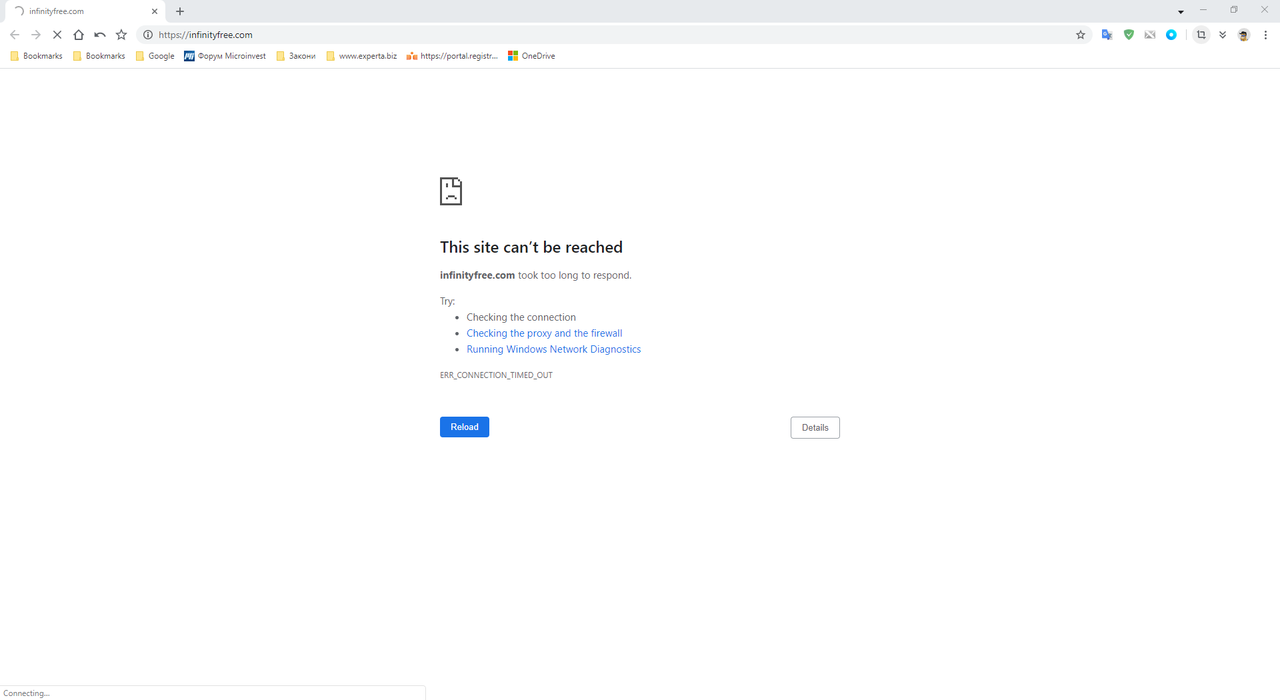Click 'Checking the proxy and the firewall' link
The width and height of the screenshot is (1280, 700).
click(544, 333)
